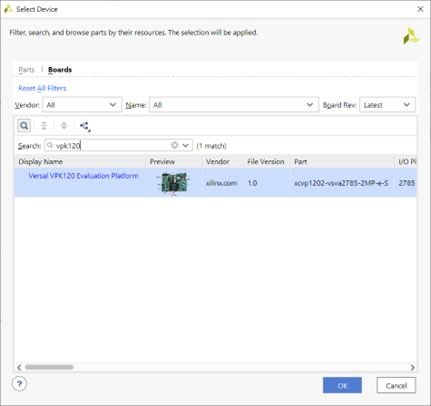The height and width of the screenshot is (406, 431).
Task: Sort by Part column header
Action: tap(342, 162)
